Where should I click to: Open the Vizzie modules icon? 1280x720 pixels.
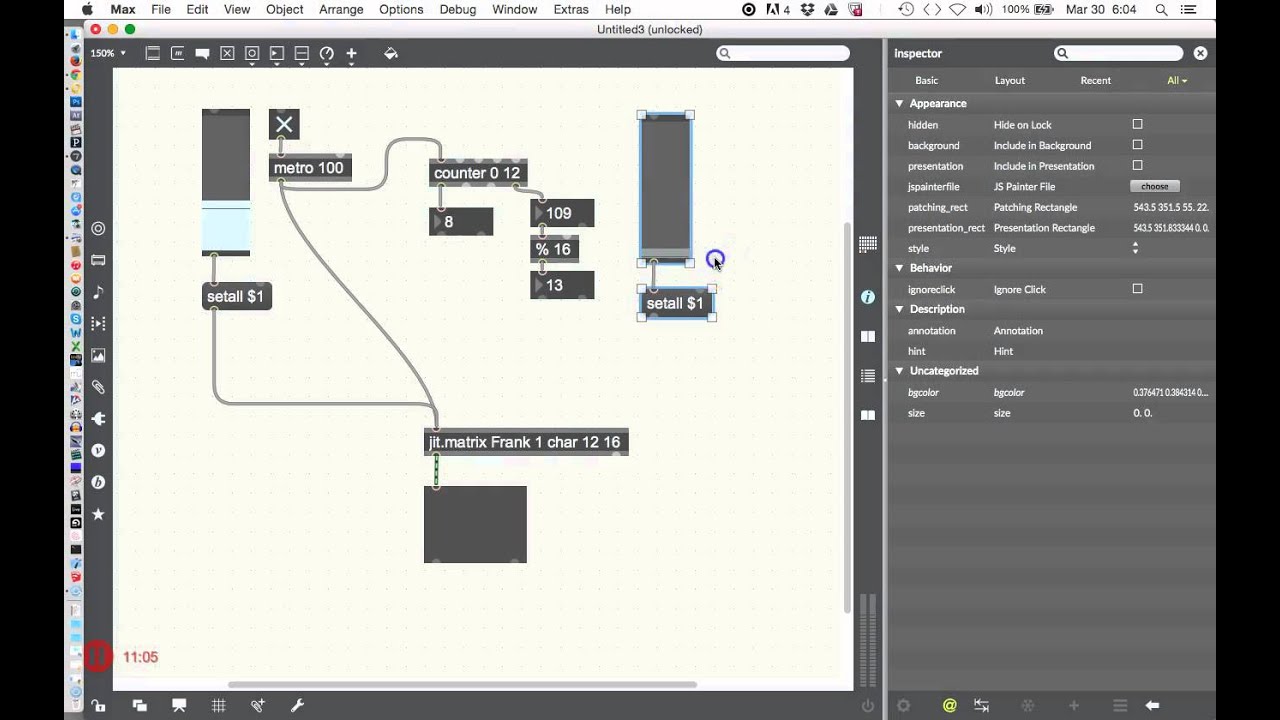click(98, 450)
